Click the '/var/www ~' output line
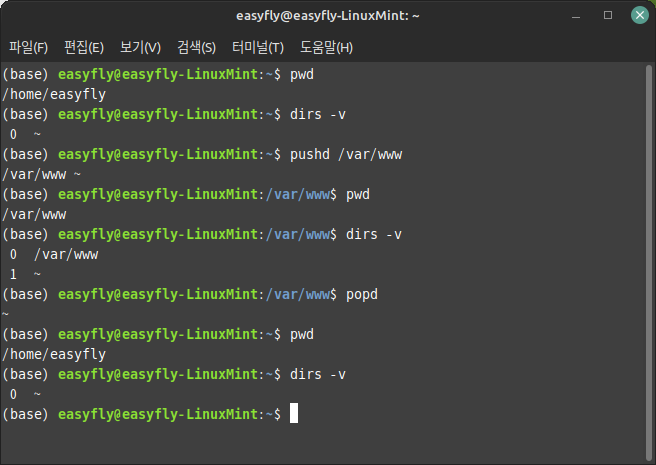This screenshot has height=465, width=656. (x=41, y=175)
